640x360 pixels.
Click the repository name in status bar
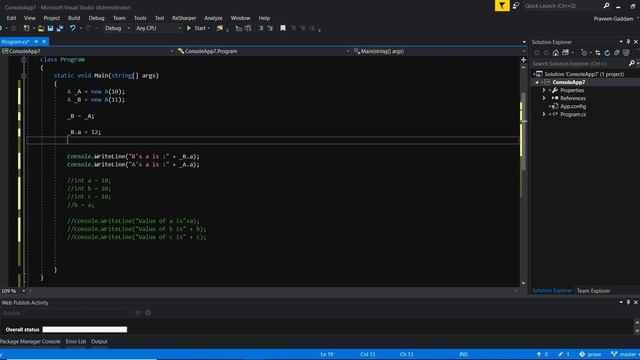(590, 354)
